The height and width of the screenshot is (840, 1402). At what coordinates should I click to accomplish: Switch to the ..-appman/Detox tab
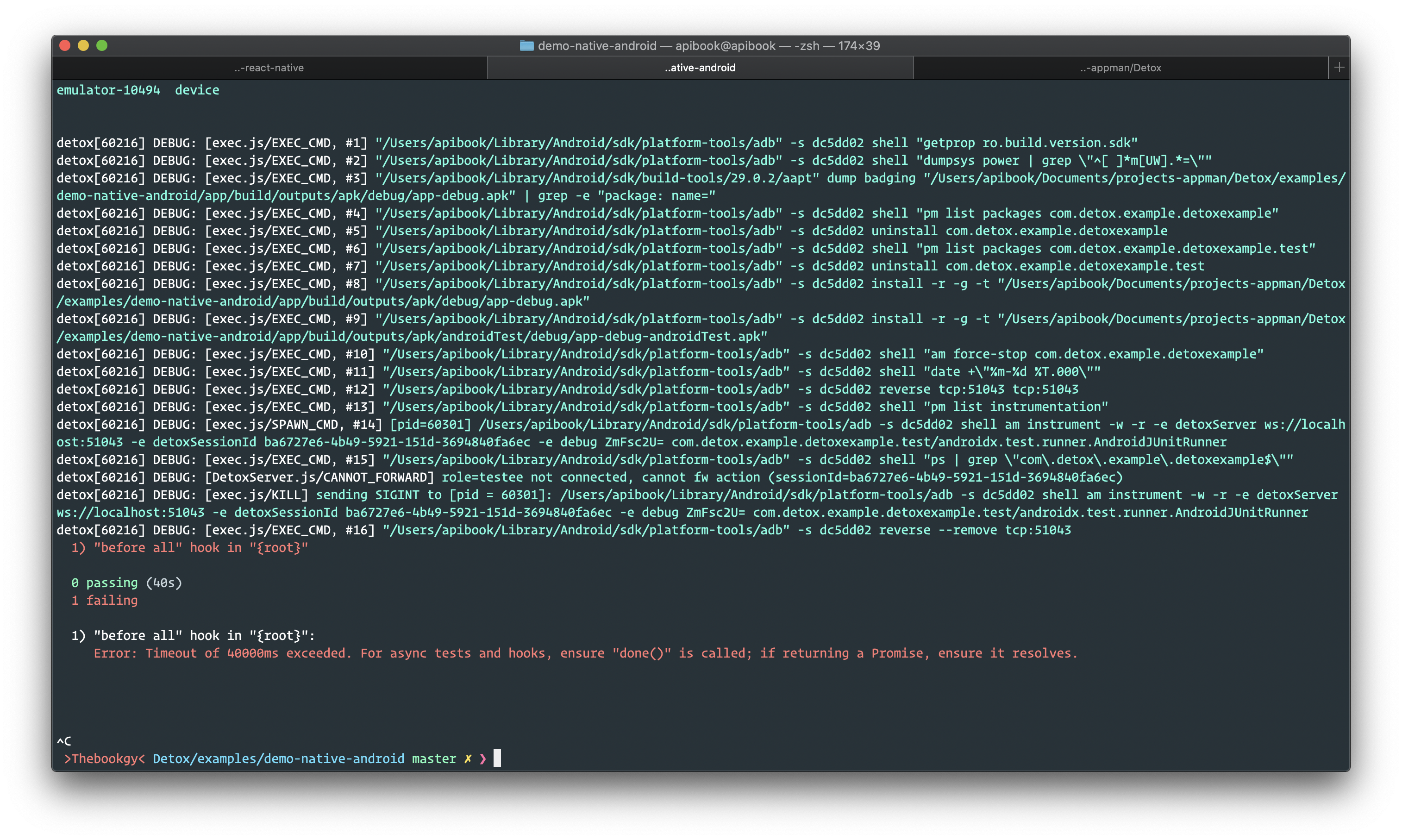point(1120,67)
